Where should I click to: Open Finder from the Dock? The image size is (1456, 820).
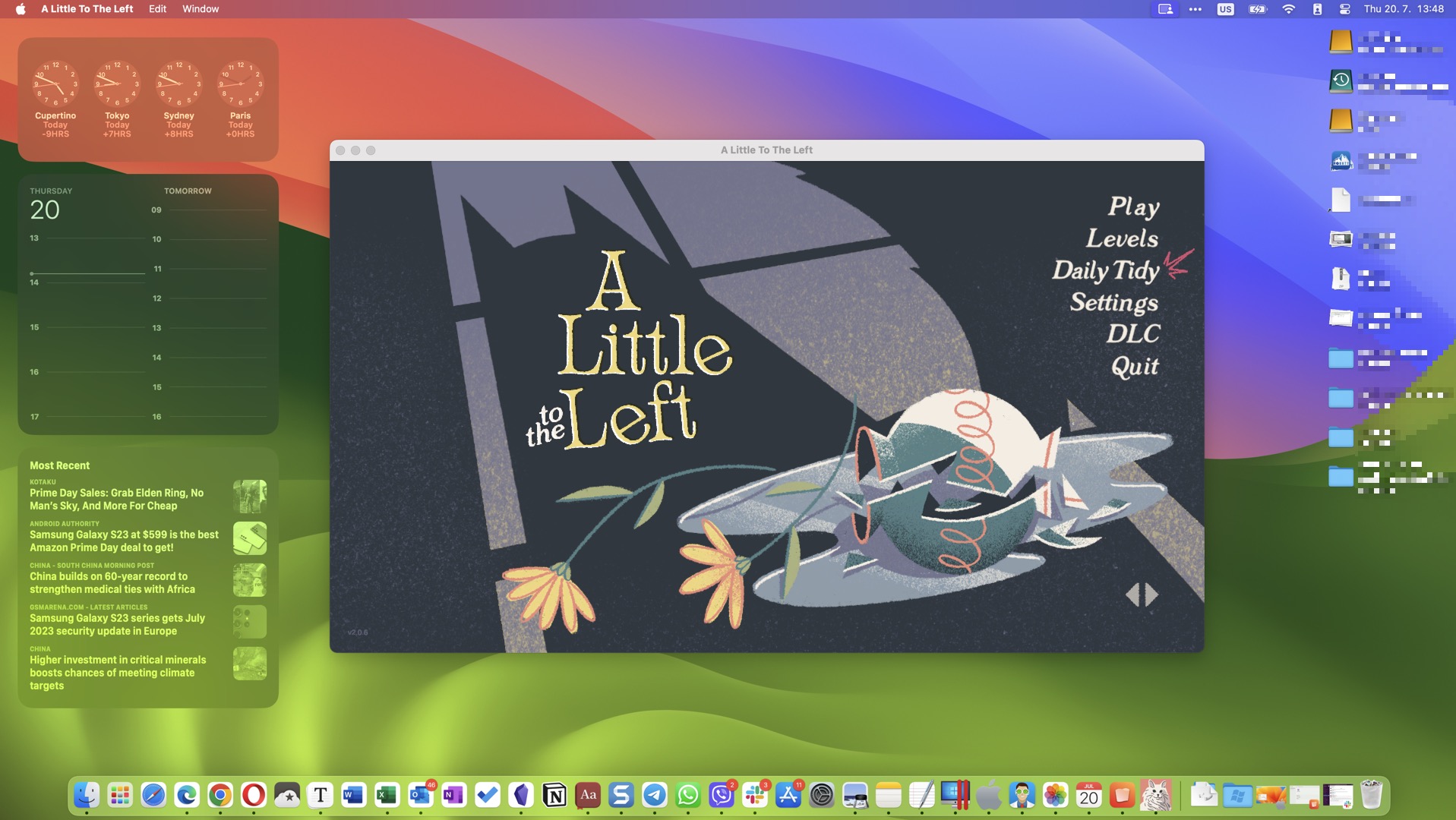coord(87,795)
